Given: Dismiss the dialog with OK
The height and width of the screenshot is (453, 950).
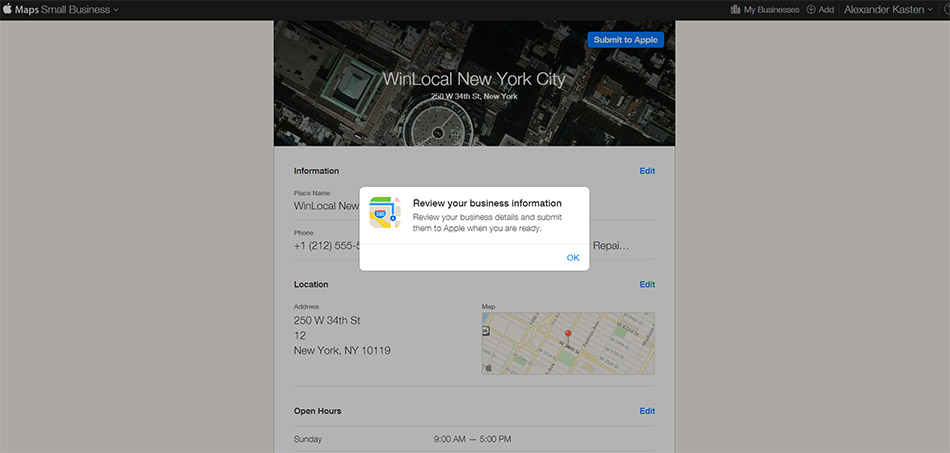Looking at the screenshot, I should click(x=573, y=257).
